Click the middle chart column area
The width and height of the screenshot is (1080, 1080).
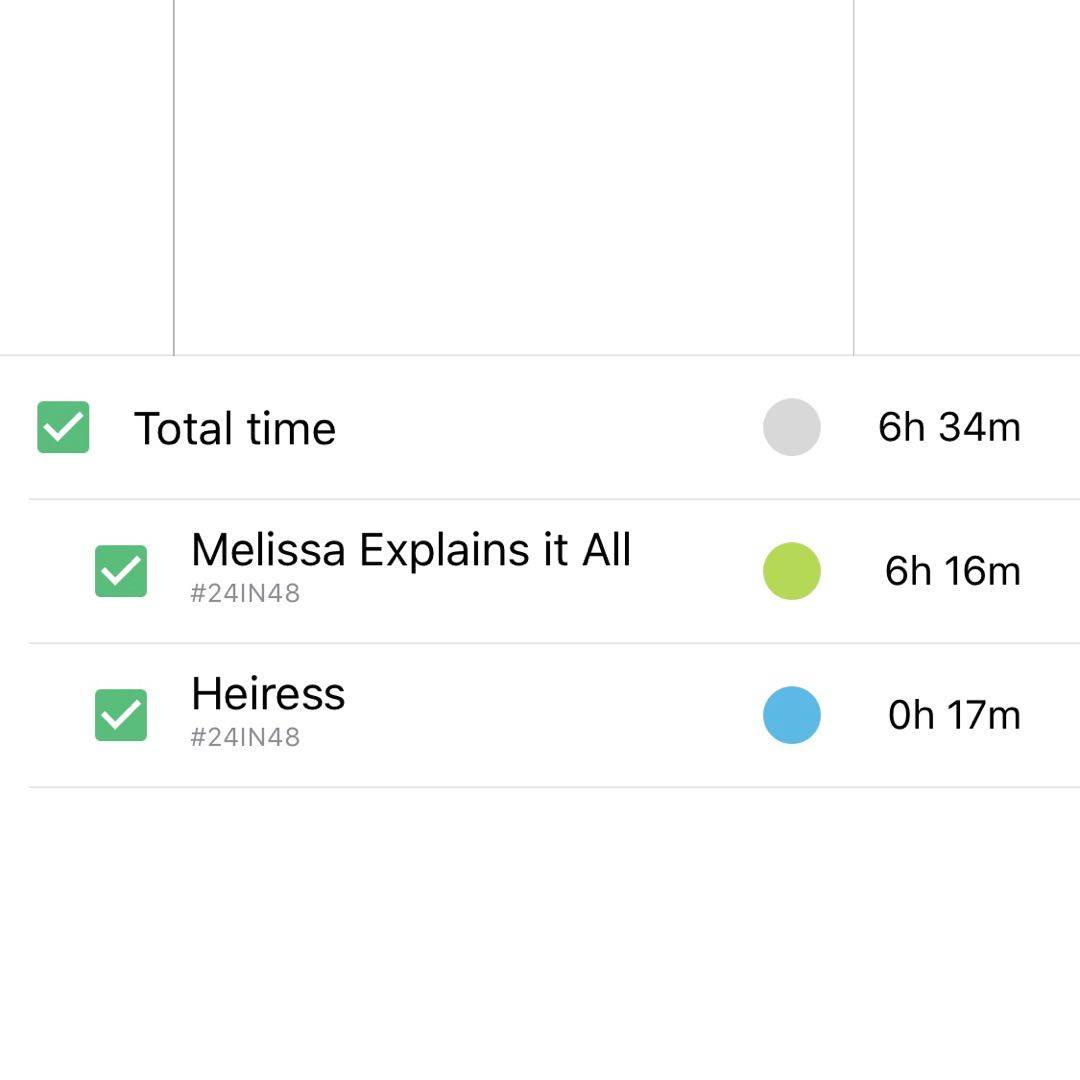point(513,177)
